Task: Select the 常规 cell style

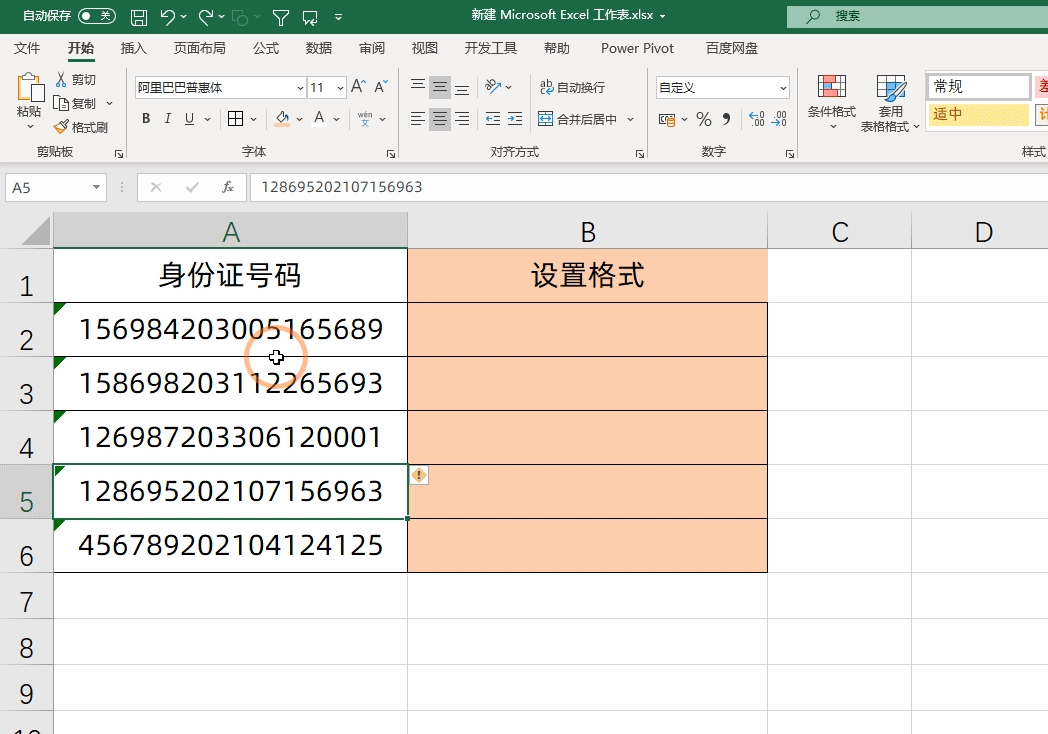Action: (x=978, y=87)
